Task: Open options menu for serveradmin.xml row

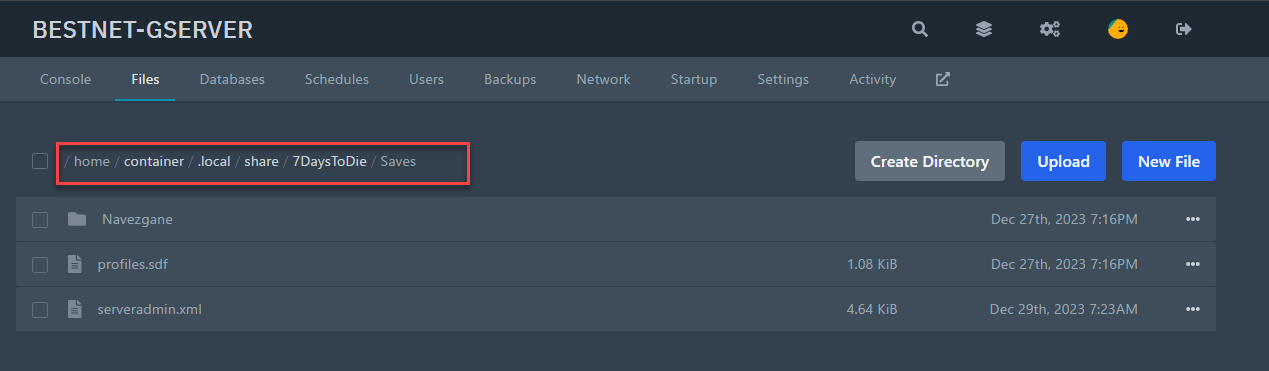Action: point(1192,309)
